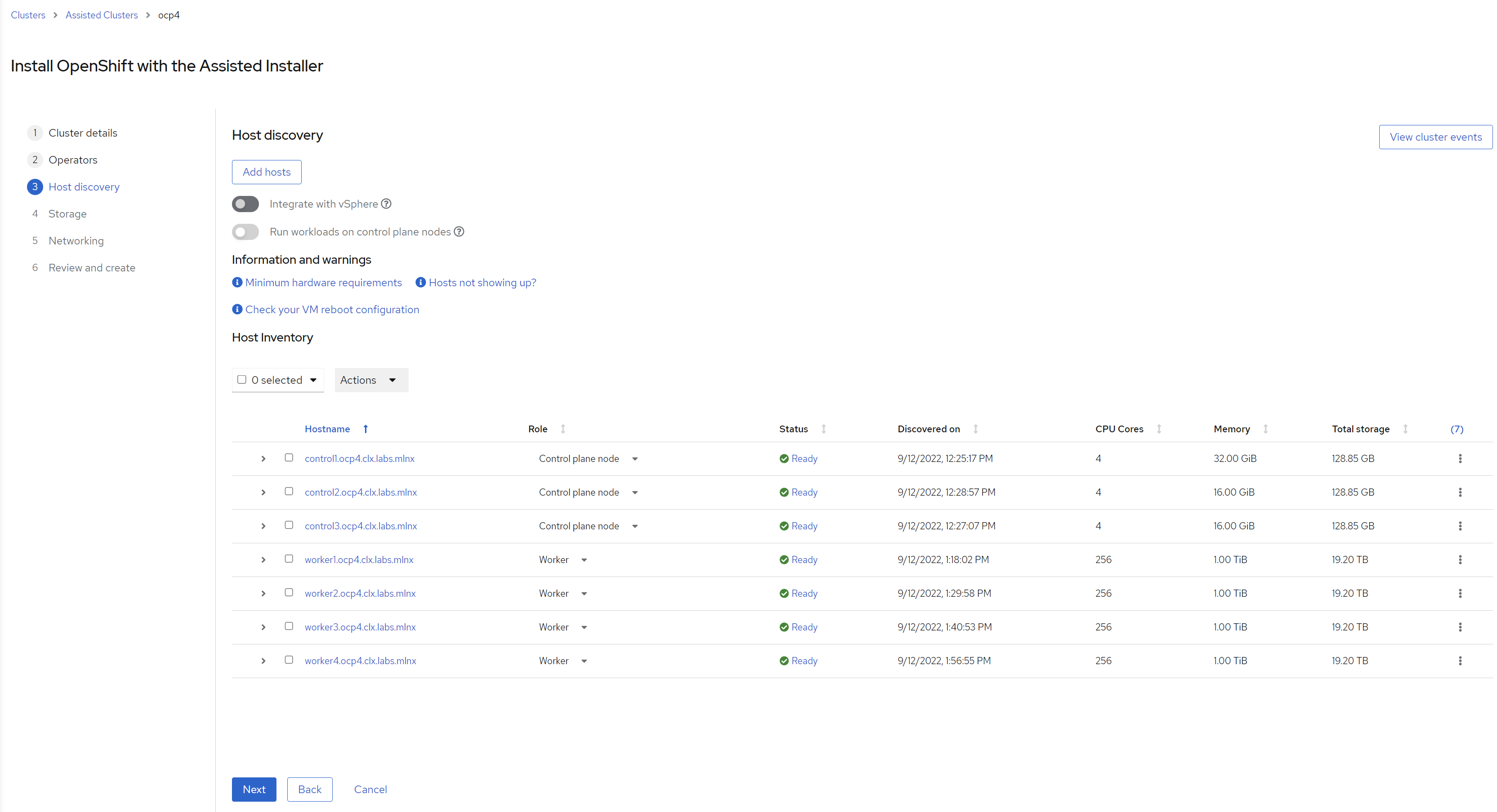Open kebab menu for worker2.ocp4.clx.labs.mlnx

(1460, 594)
